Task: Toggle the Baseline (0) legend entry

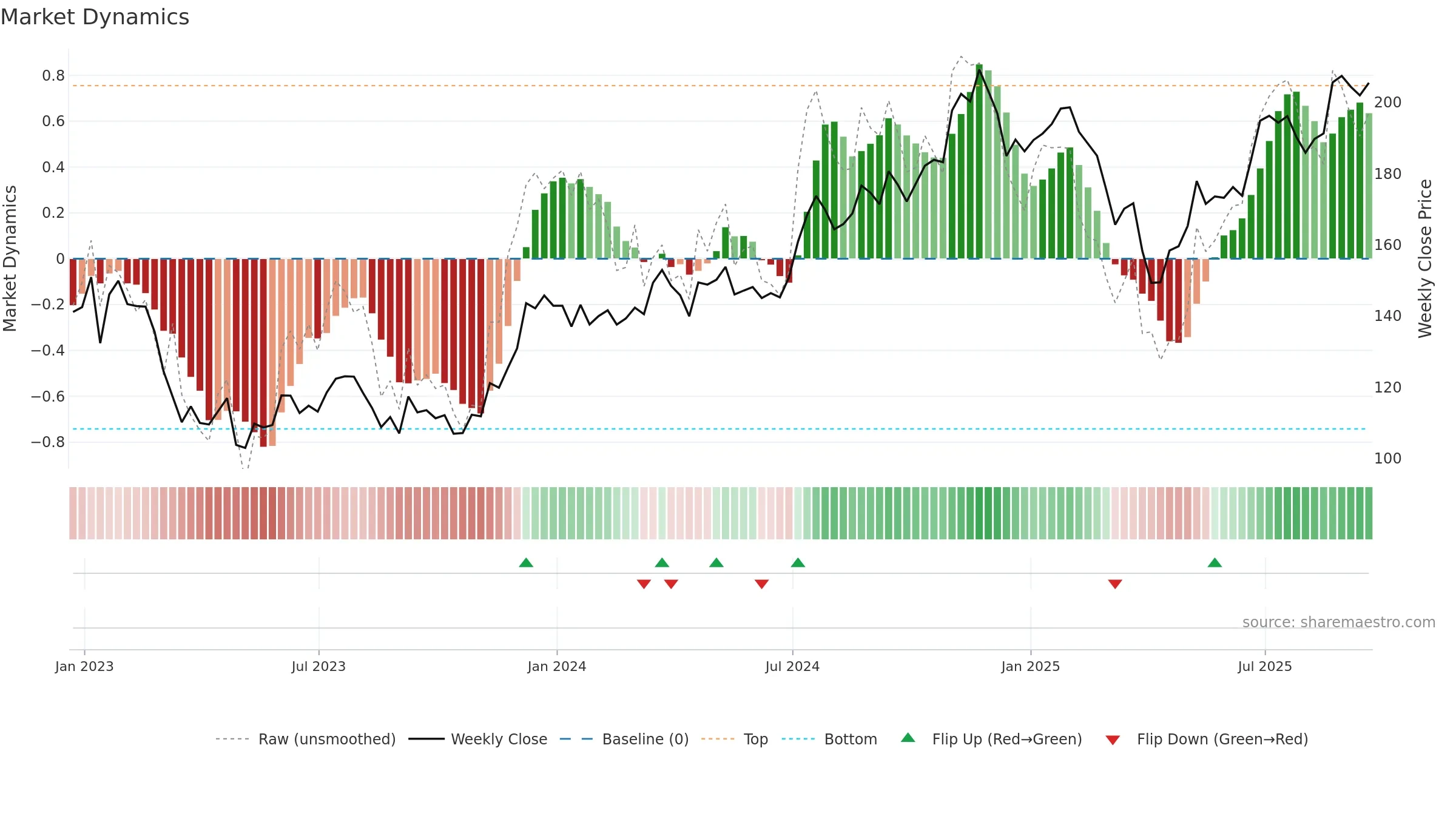Action: click(624, 739)
